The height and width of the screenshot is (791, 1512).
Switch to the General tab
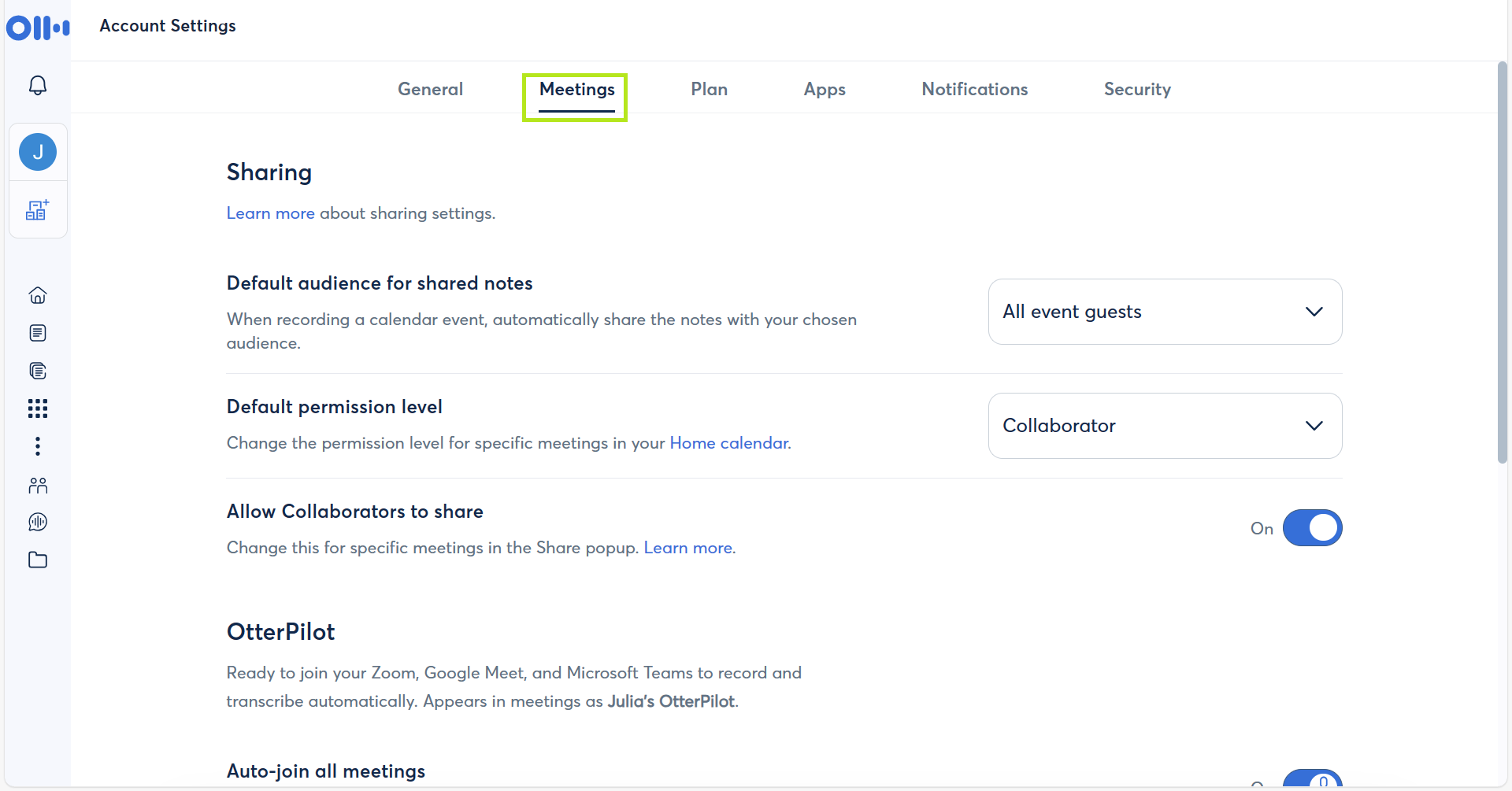(x=430, y=90)
